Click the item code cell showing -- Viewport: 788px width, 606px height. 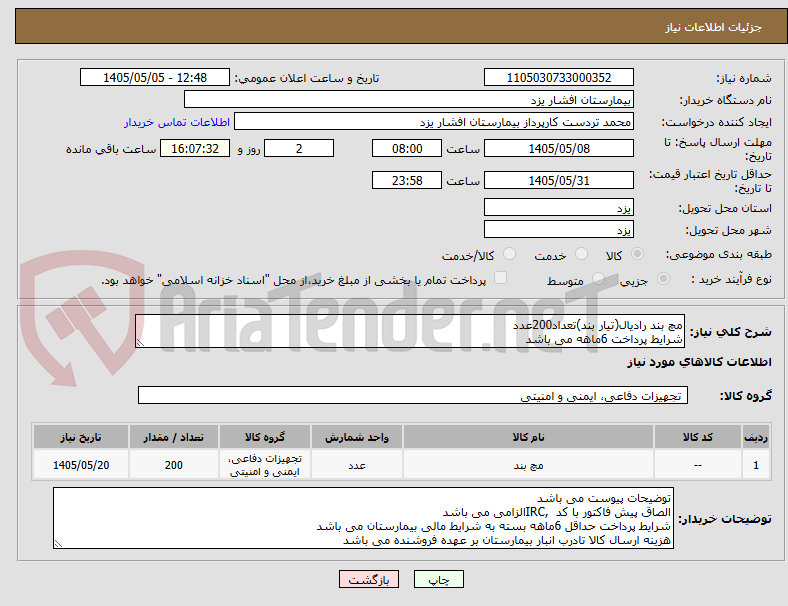pos(698,465)
